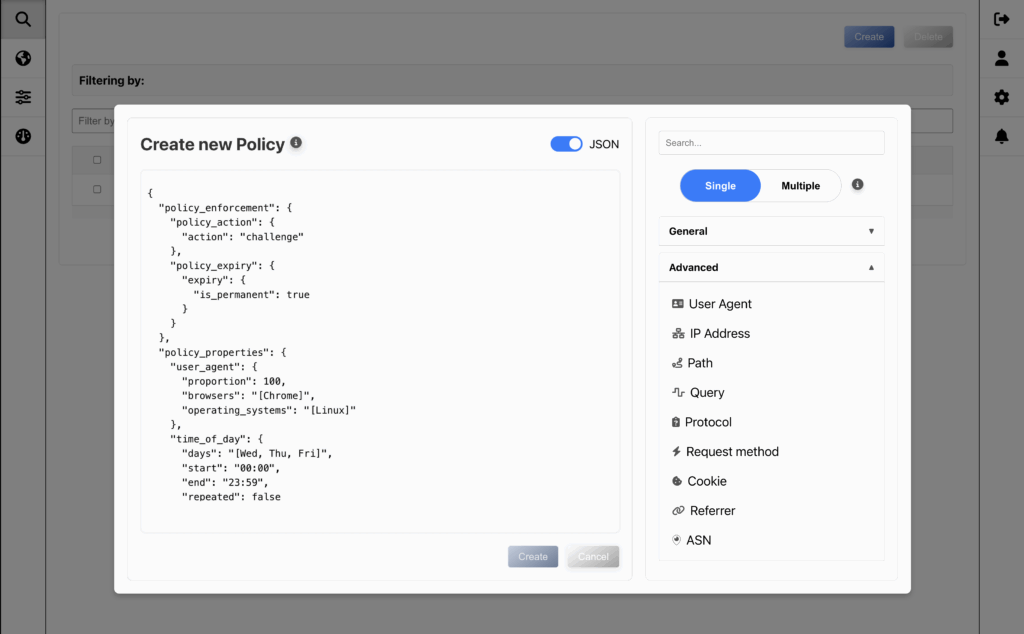Click the dashboard gauge icon in sidebar

pyautogui.click(x=23, y=136)
